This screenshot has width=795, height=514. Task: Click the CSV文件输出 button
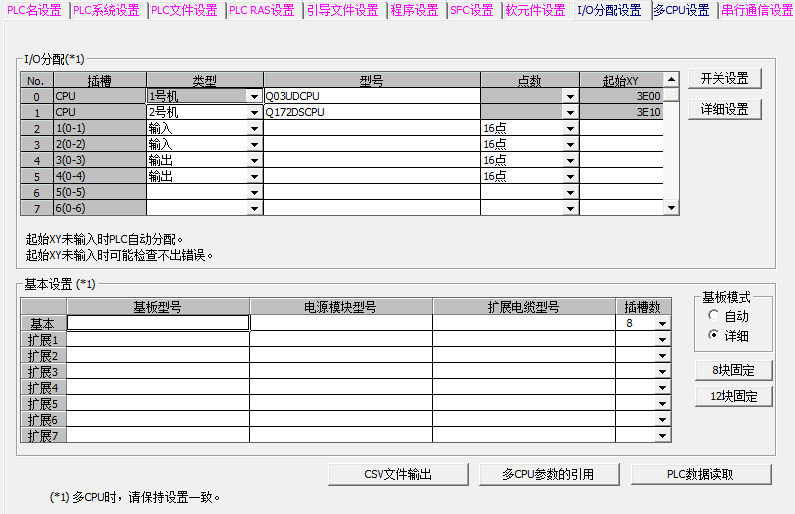click(397, 474)
